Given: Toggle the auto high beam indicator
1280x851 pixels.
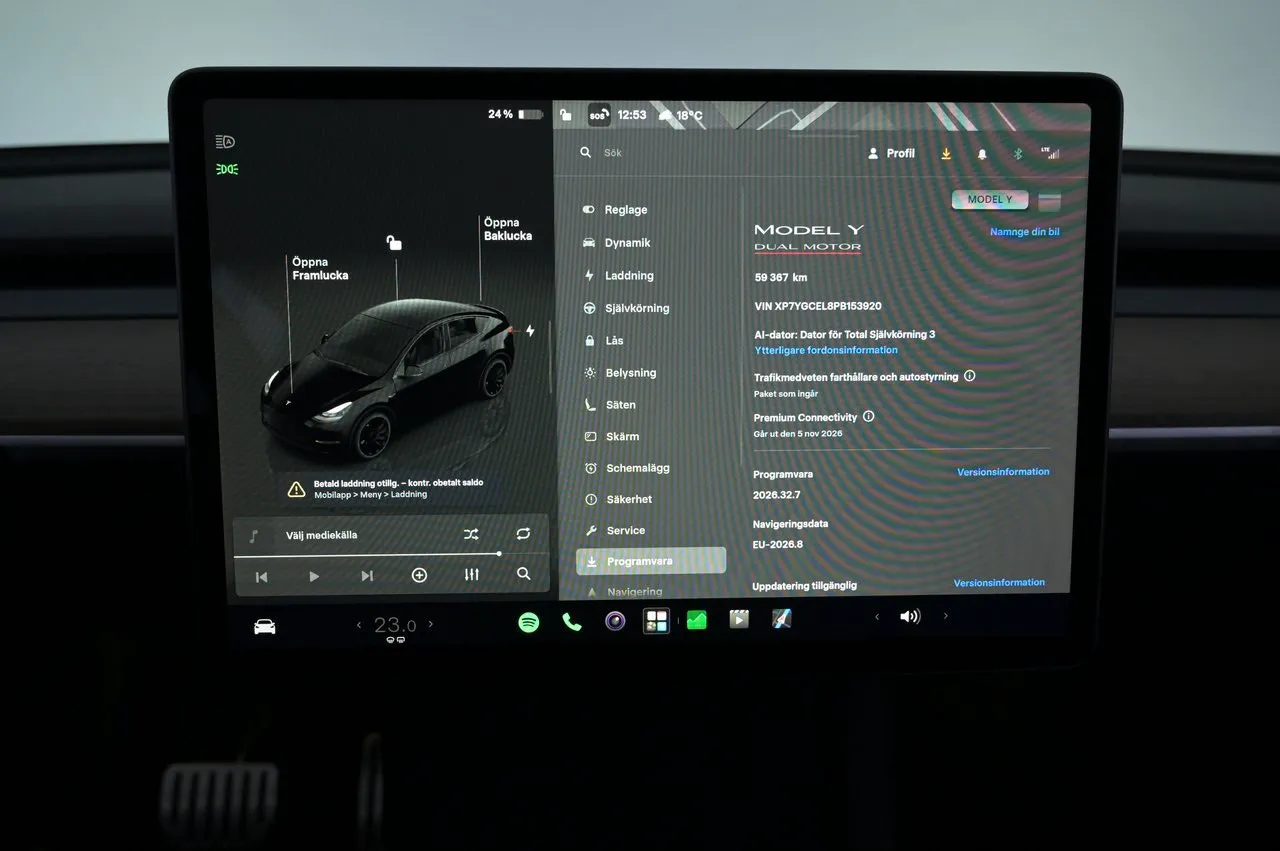Looking at the screenshot, I should pyautogui.click(x=226, y=142).
